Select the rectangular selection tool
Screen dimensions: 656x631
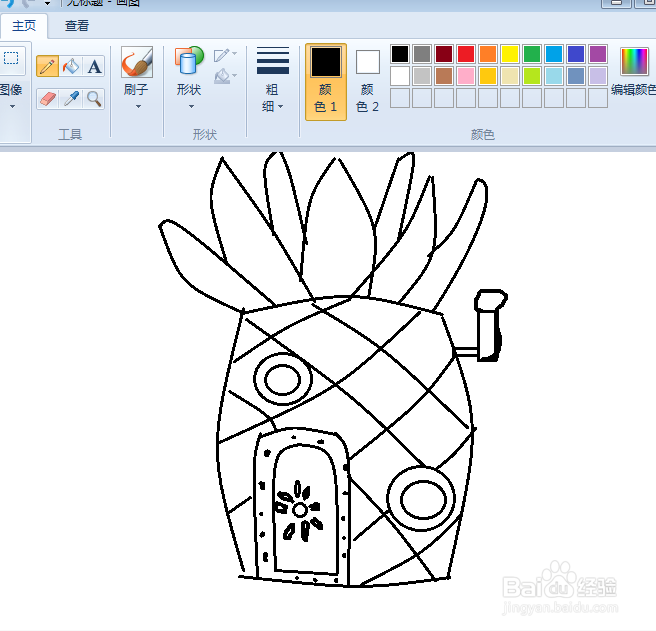pos(11,58)
